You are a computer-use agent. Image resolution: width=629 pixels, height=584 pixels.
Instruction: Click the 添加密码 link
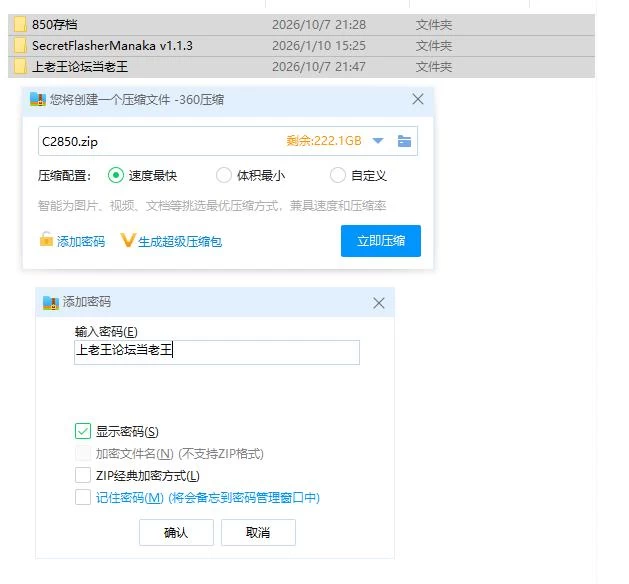[x=81, y=241]
